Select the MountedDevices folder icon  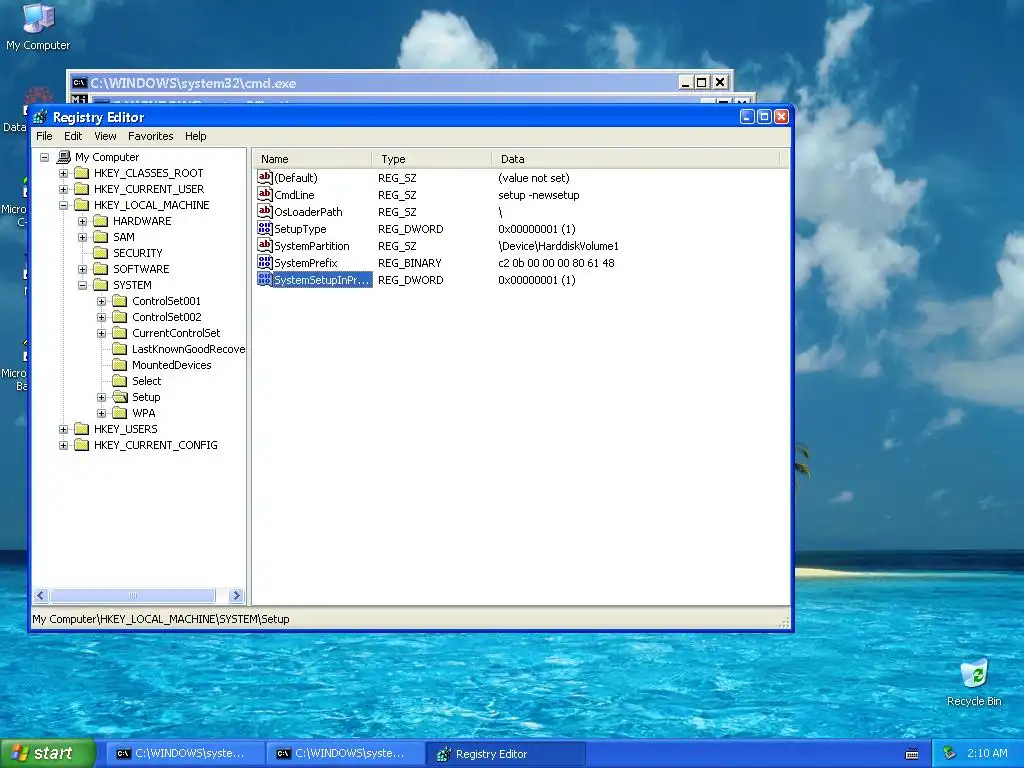120,365
